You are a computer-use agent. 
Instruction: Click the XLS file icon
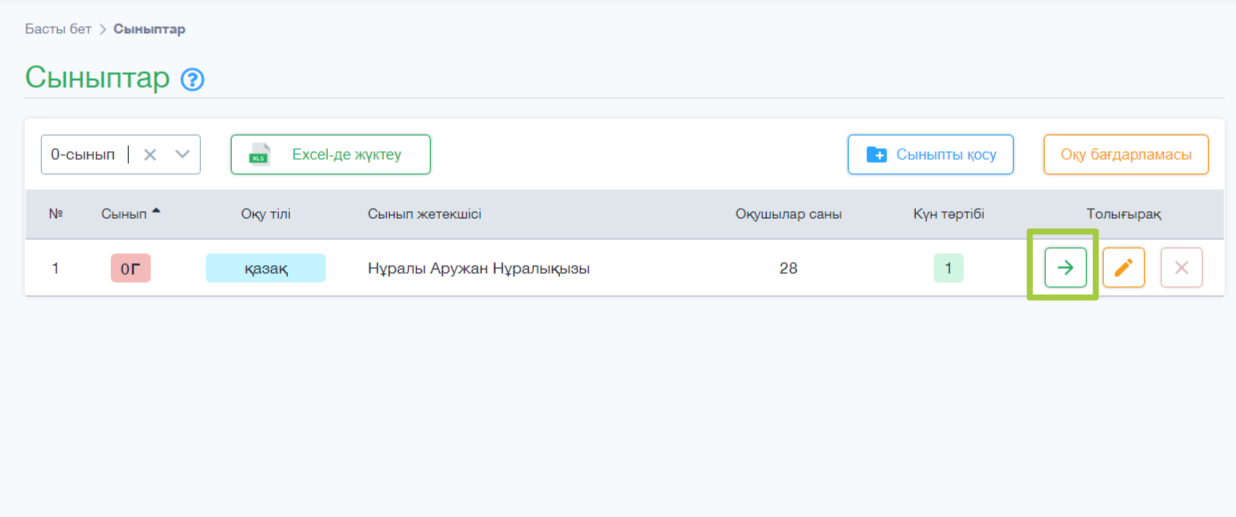pos(259,155)
